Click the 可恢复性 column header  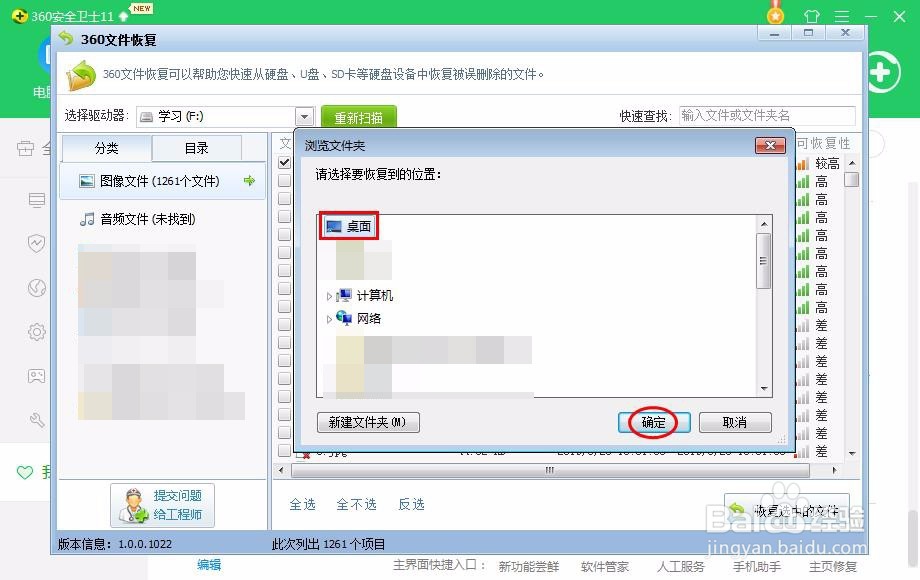point(823,143)
